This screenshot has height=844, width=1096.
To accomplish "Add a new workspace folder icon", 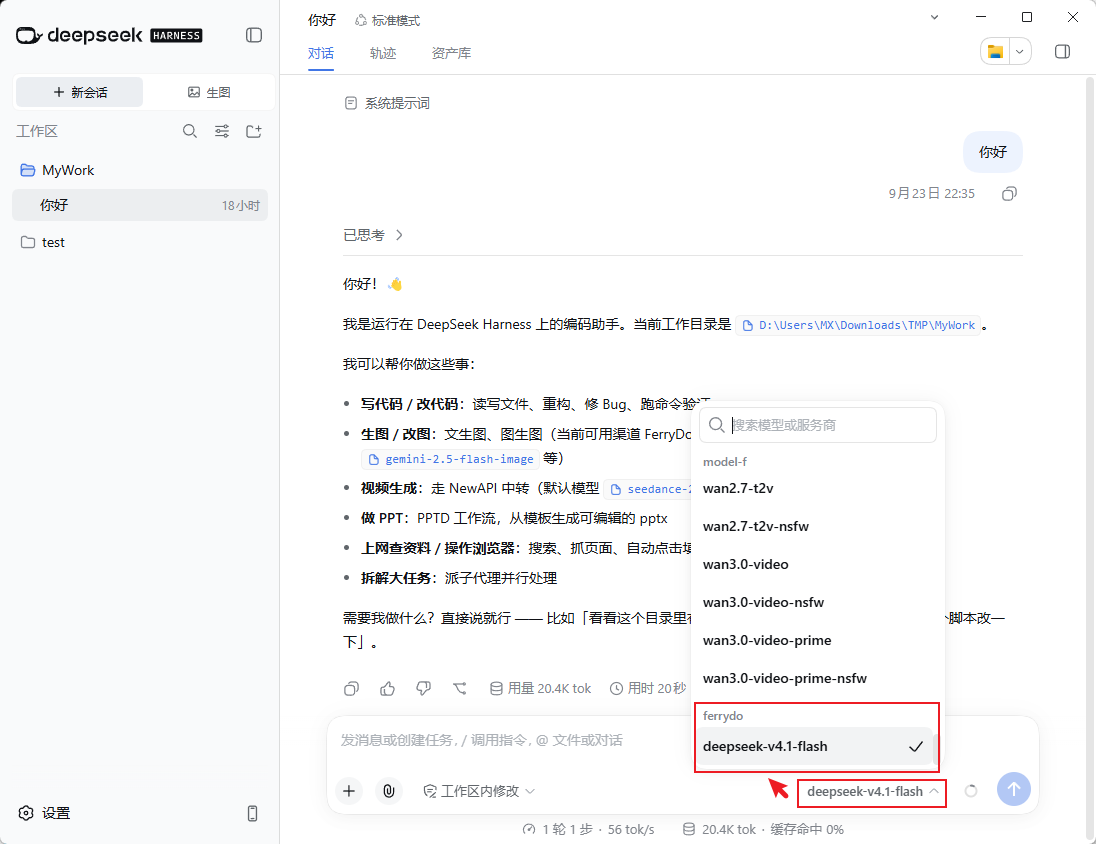I will [254, 131].
